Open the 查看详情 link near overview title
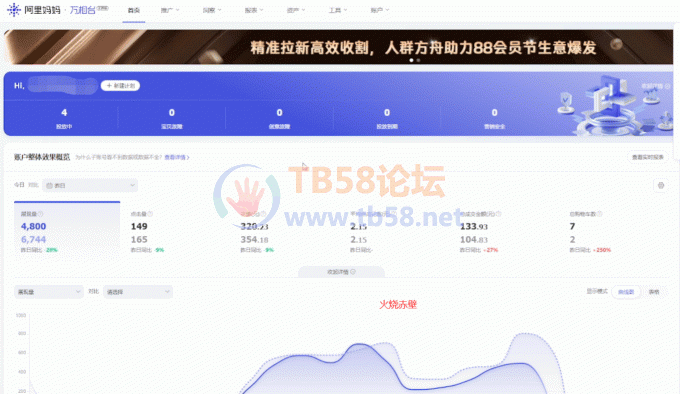Image resolution: width=680 pixels, height=394 pixels. point(177,157)
